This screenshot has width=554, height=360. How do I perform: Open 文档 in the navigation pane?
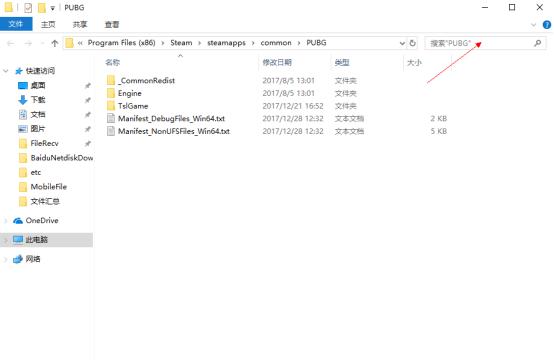(38, 114)
